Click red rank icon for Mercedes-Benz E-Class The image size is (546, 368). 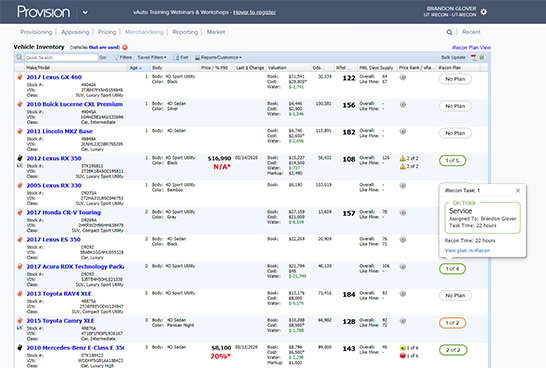coord(403,356)
